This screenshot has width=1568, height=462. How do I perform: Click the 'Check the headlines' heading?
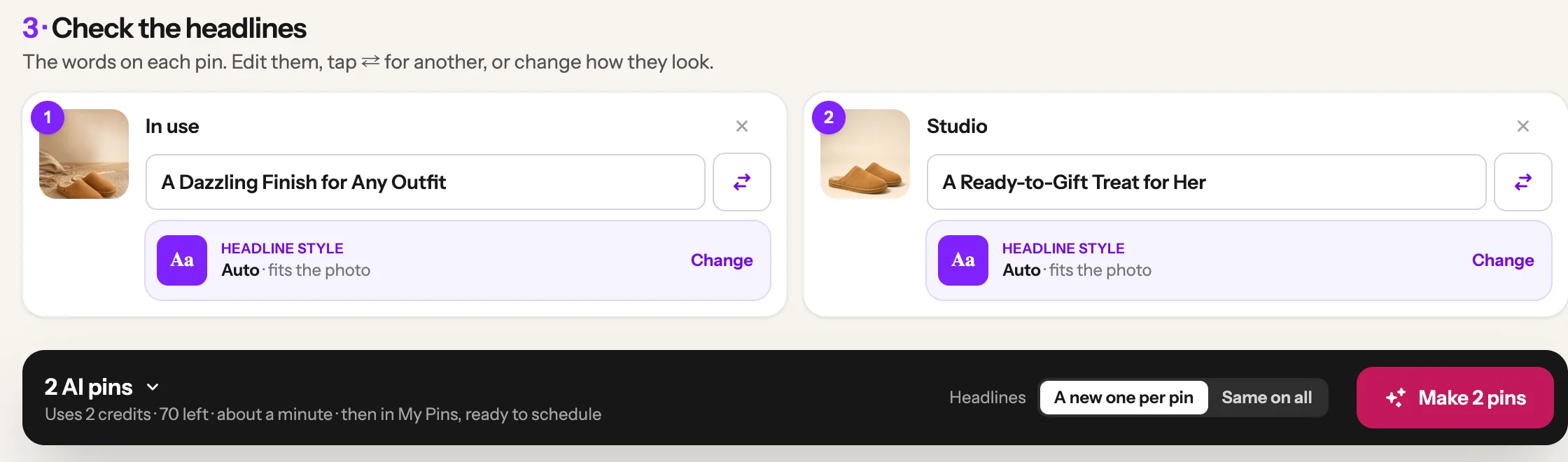point(179,28)
